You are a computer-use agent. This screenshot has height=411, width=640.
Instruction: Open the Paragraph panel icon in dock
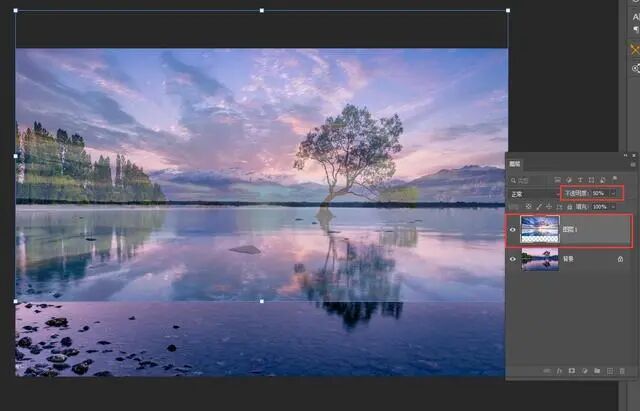coord(636,29)
